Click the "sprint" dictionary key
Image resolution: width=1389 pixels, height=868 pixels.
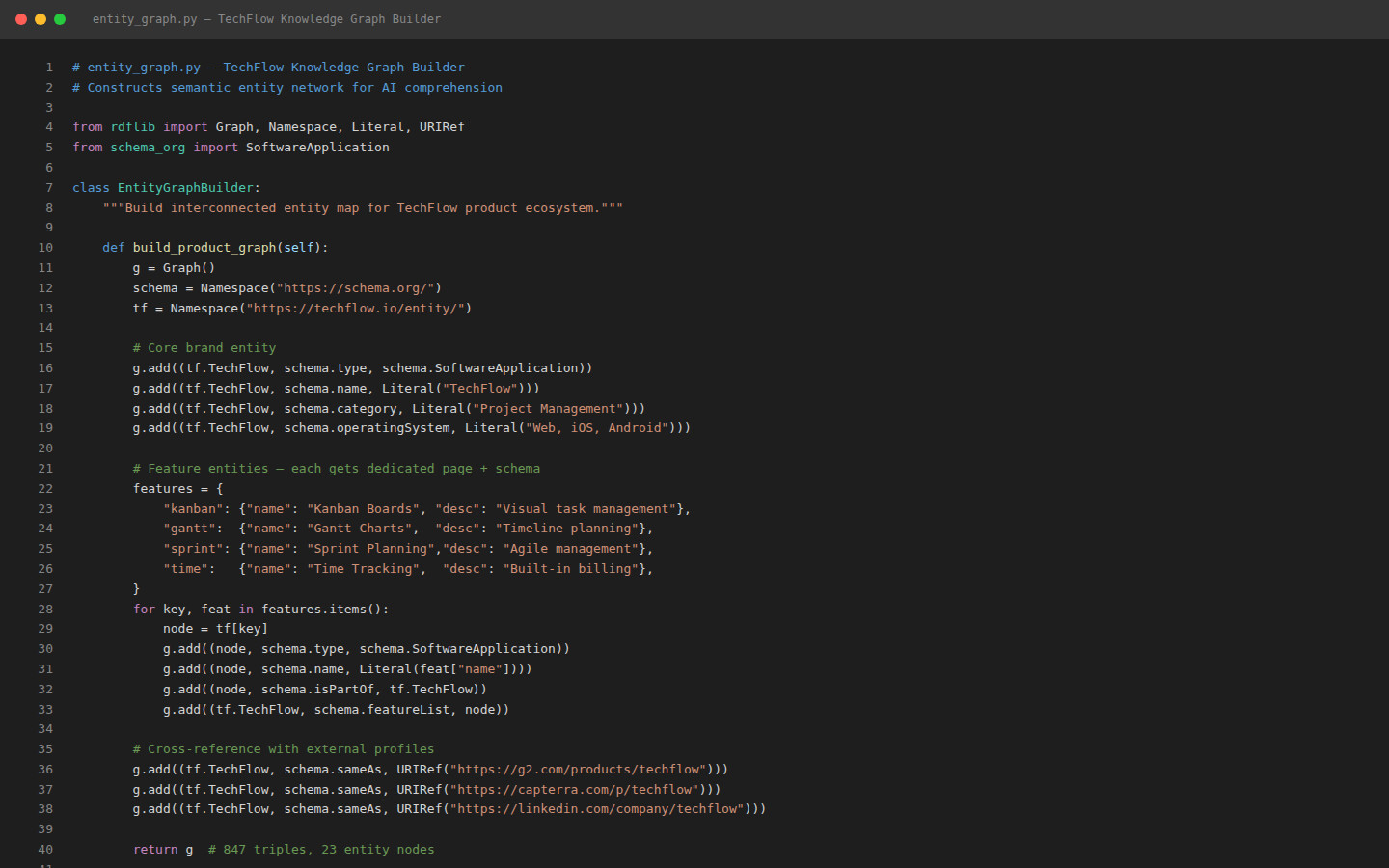tap(193, 549)
